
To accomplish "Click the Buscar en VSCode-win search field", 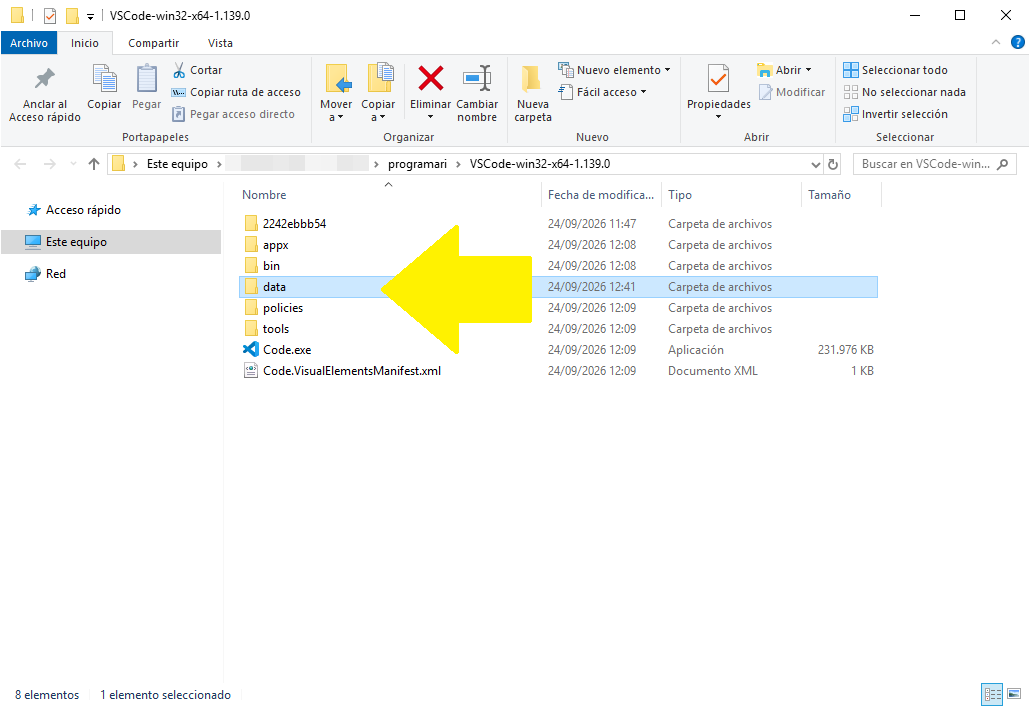I will [x=934, y=164].
